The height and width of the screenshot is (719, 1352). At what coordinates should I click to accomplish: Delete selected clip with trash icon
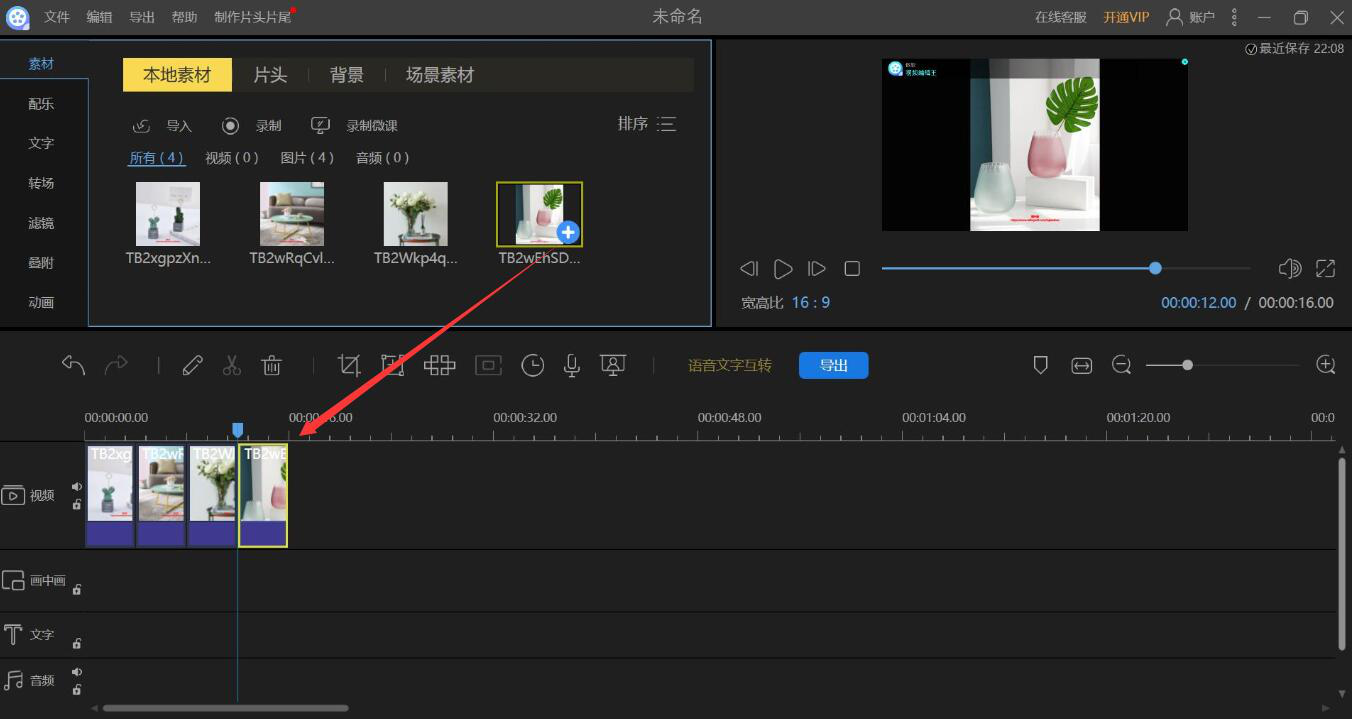[272, 365]
